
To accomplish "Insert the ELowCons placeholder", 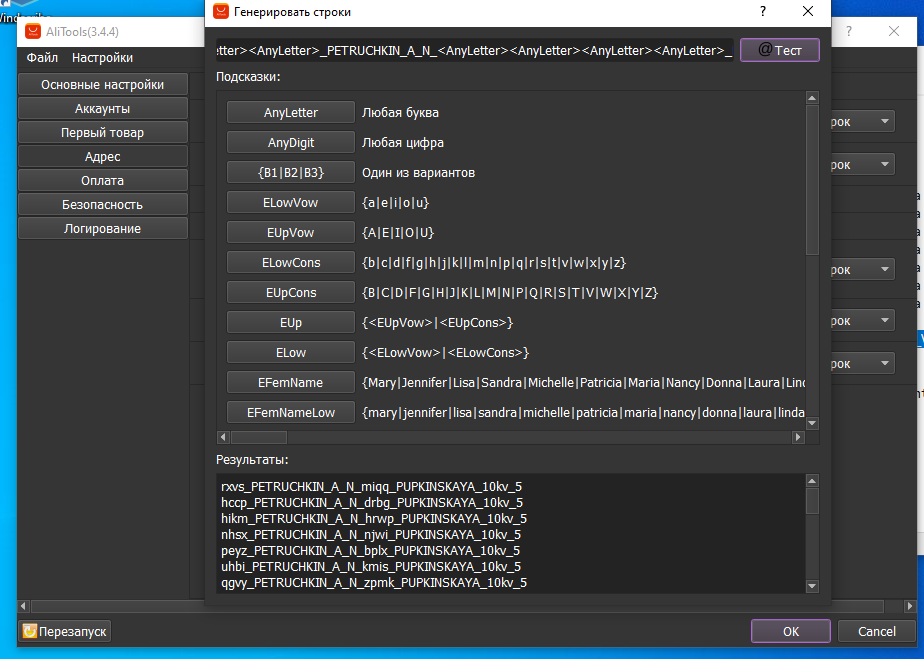I will coord(291,262).
